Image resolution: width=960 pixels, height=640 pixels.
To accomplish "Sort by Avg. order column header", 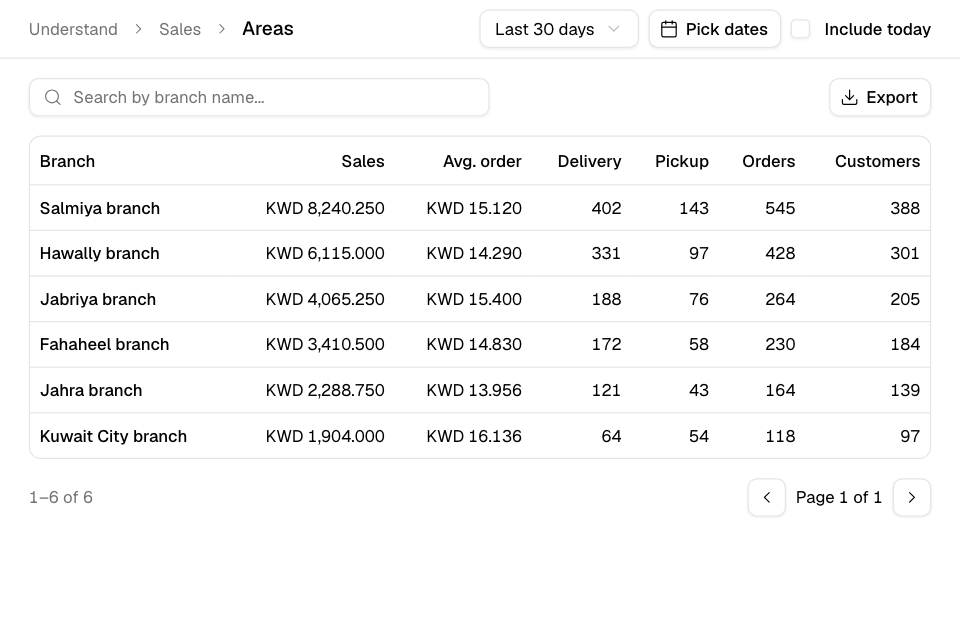I will (x=482, y=161).
